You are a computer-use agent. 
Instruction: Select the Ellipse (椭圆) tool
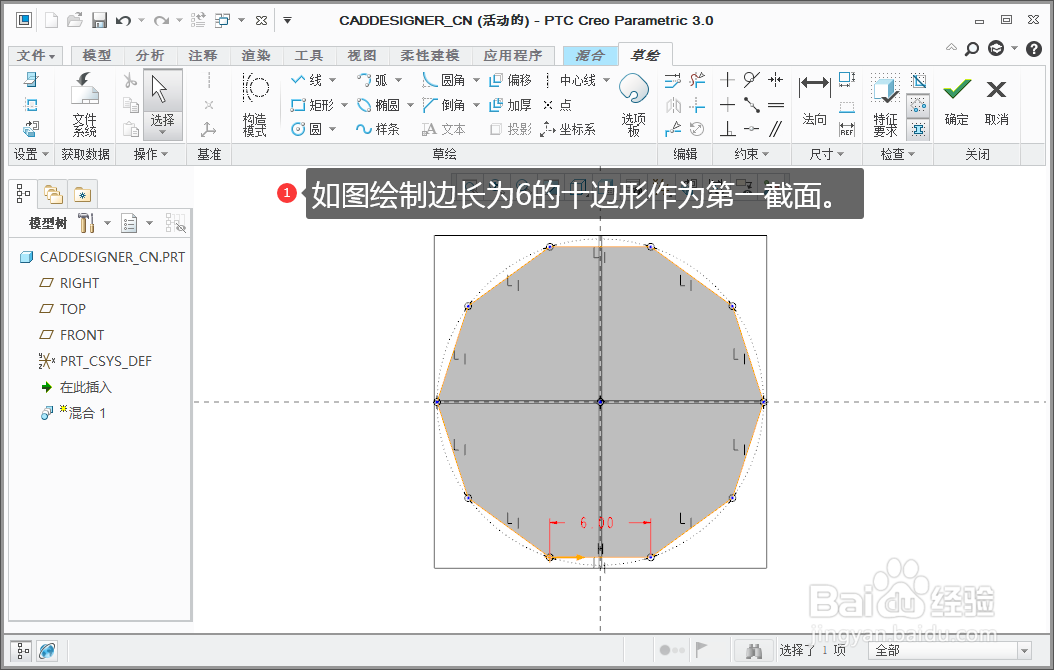tap(378, 105)
